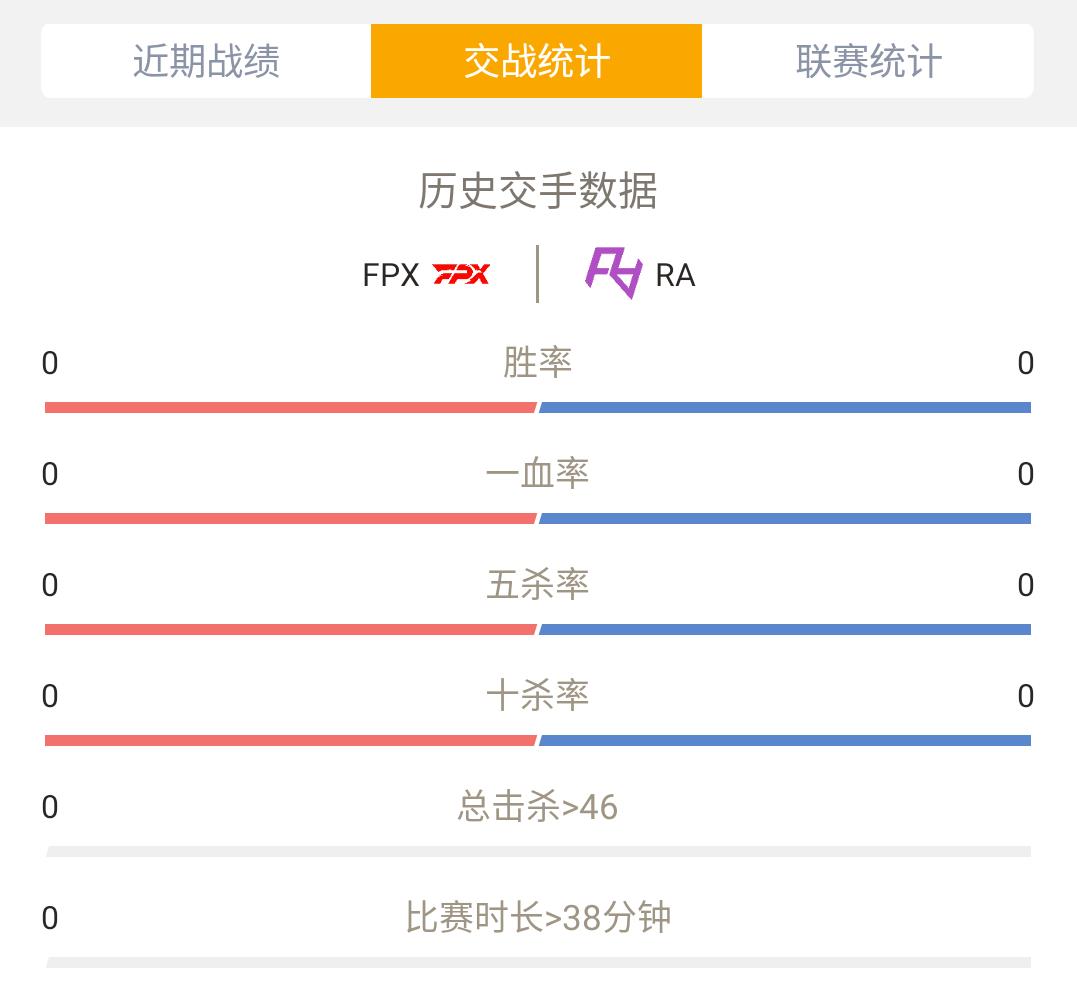Screen dimensions: 1077x1002
Task: Click the 十杀率 stat label
Action: (538, 695)
